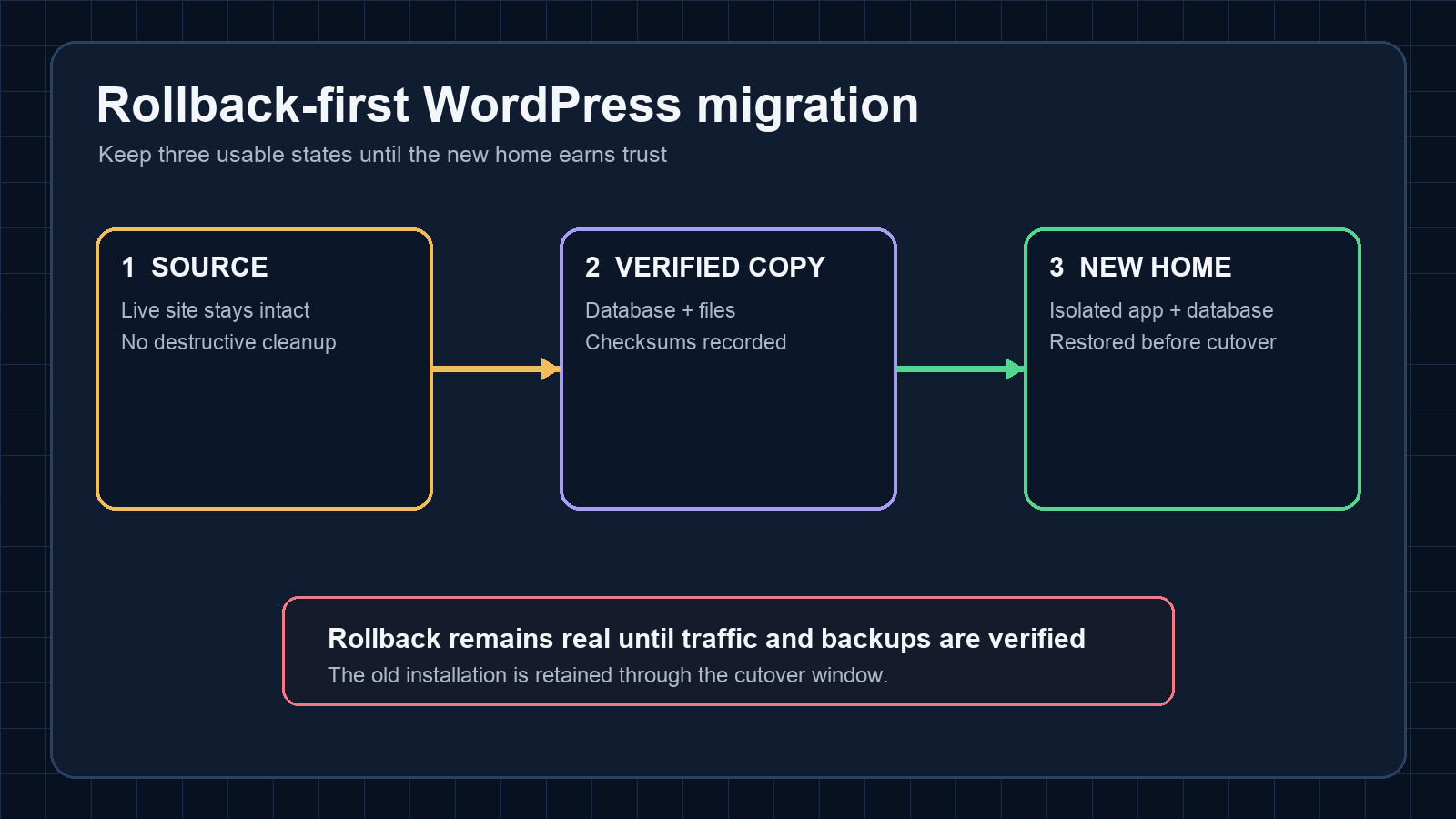
Task: Select the '2 VERIFIED COPY' heading
Action: pos(705,267)
